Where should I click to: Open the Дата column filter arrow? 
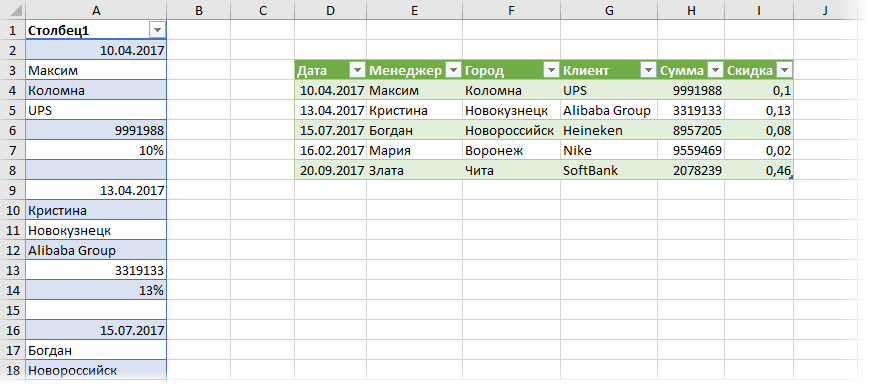[357, 70]
